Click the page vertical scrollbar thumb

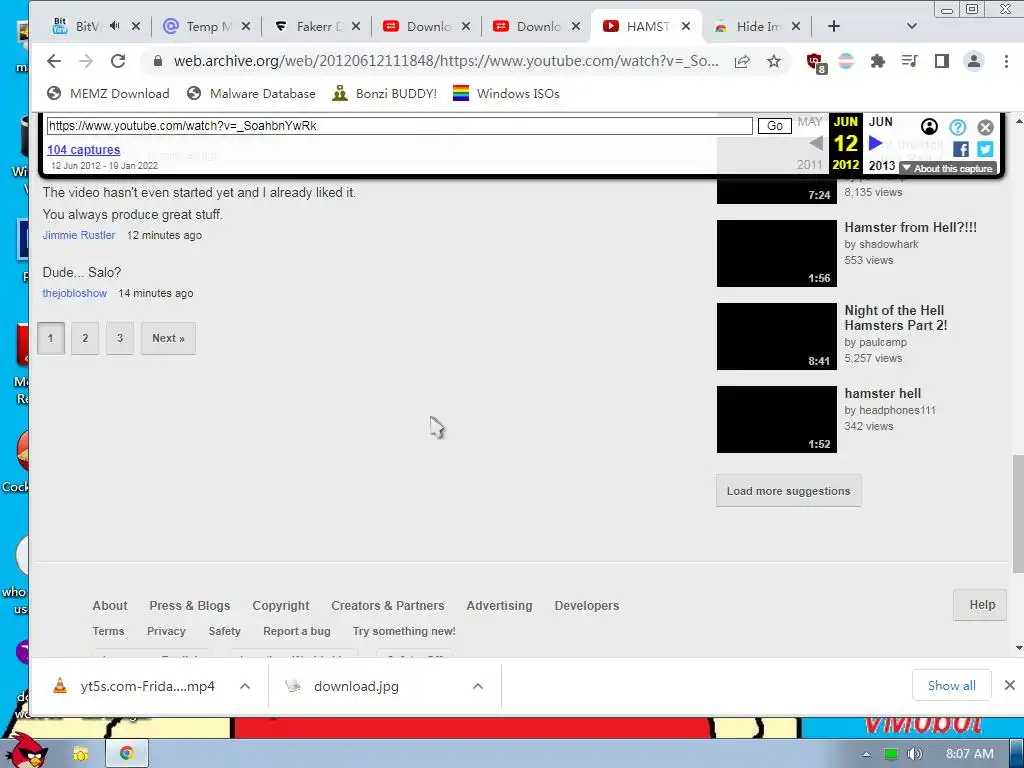click(1018, 514)
